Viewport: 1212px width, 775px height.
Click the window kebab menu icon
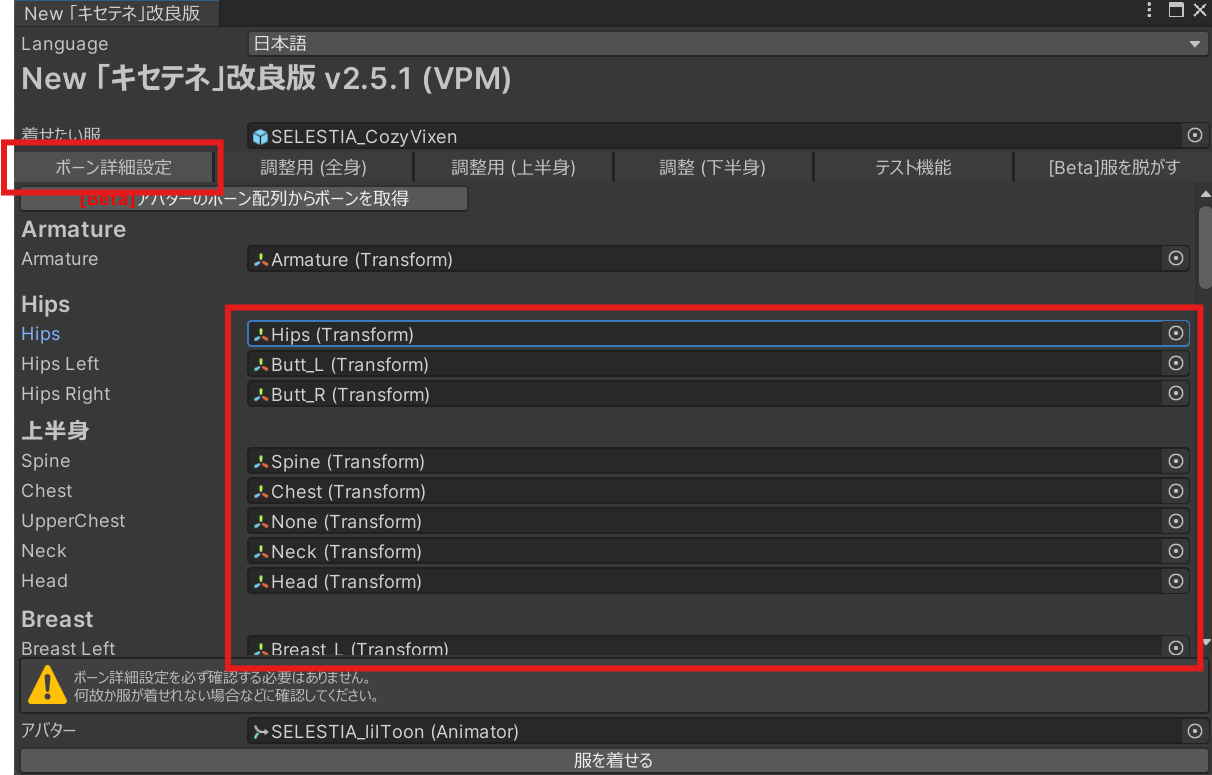click(1149, 11)
